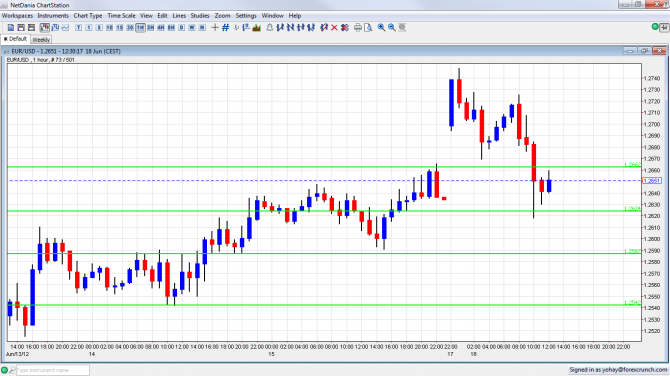Open the Chart Type menu
The height and width of the screenshot is (376, 670).
88,15
